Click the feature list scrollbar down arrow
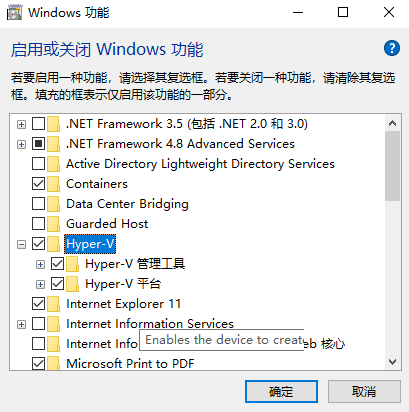The image size is (409, 412). pyautogui.click(x=392, y=362)
